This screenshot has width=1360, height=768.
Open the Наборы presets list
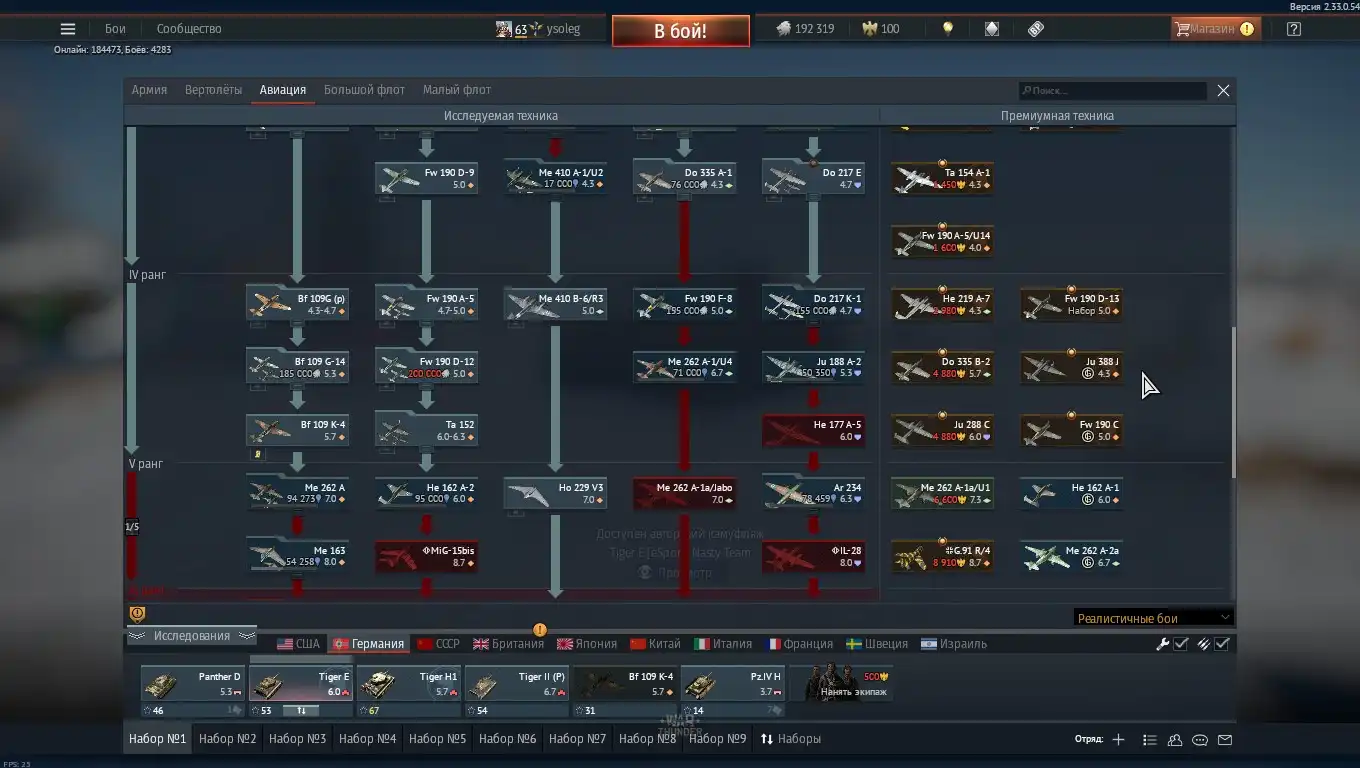point(791,739)
